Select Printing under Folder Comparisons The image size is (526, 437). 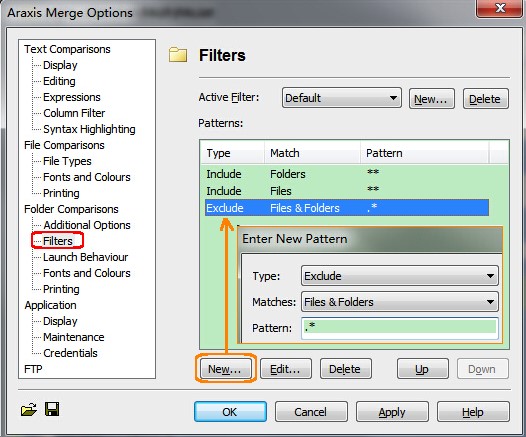click(x=61, y=289)
